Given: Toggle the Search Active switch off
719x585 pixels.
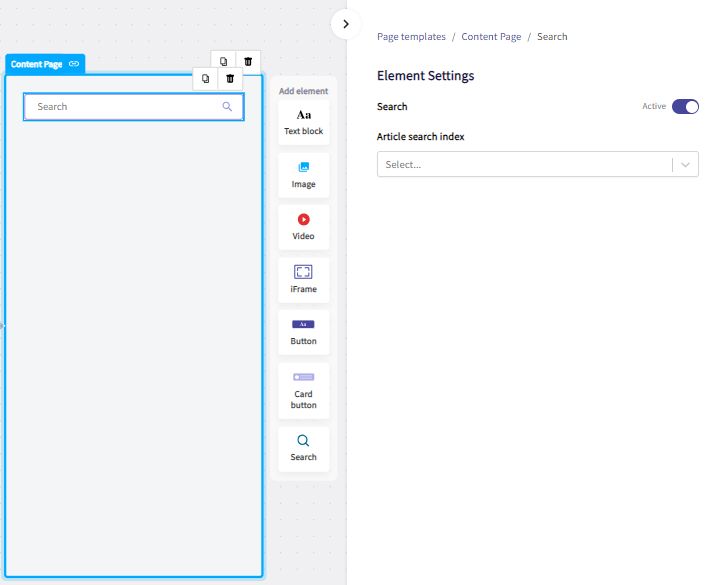Looking at the screenshot, I should [x=685, y=106].
